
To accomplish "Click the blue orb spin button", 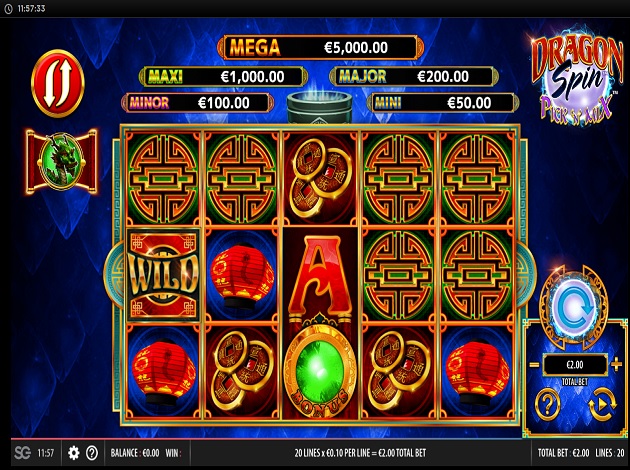I will coord(574,307).
